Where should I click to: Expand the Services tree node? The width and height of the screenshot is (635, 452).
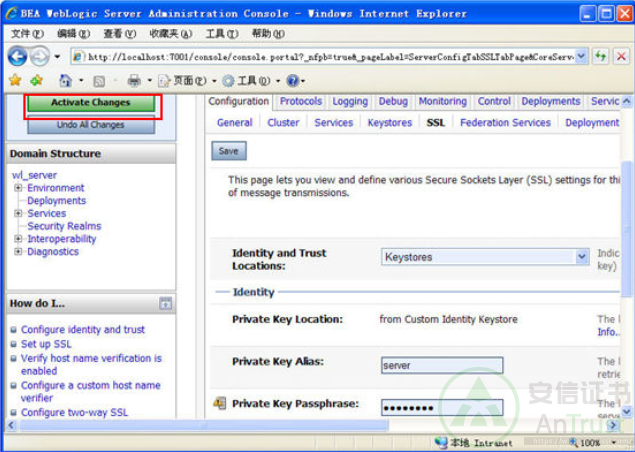(18, 214)
